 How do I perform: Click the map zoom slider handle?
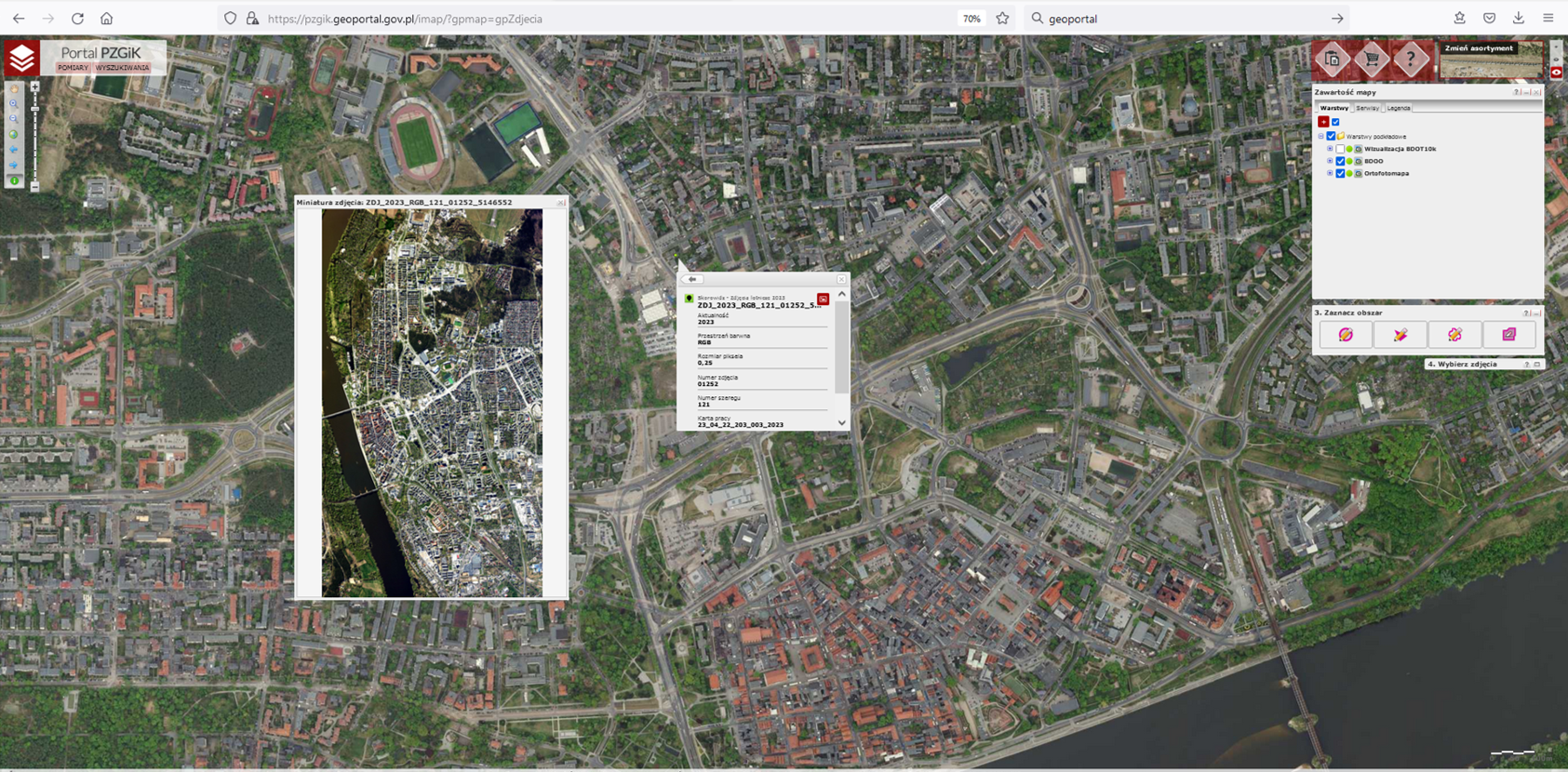pyautogui.click(x=35, y=109)
